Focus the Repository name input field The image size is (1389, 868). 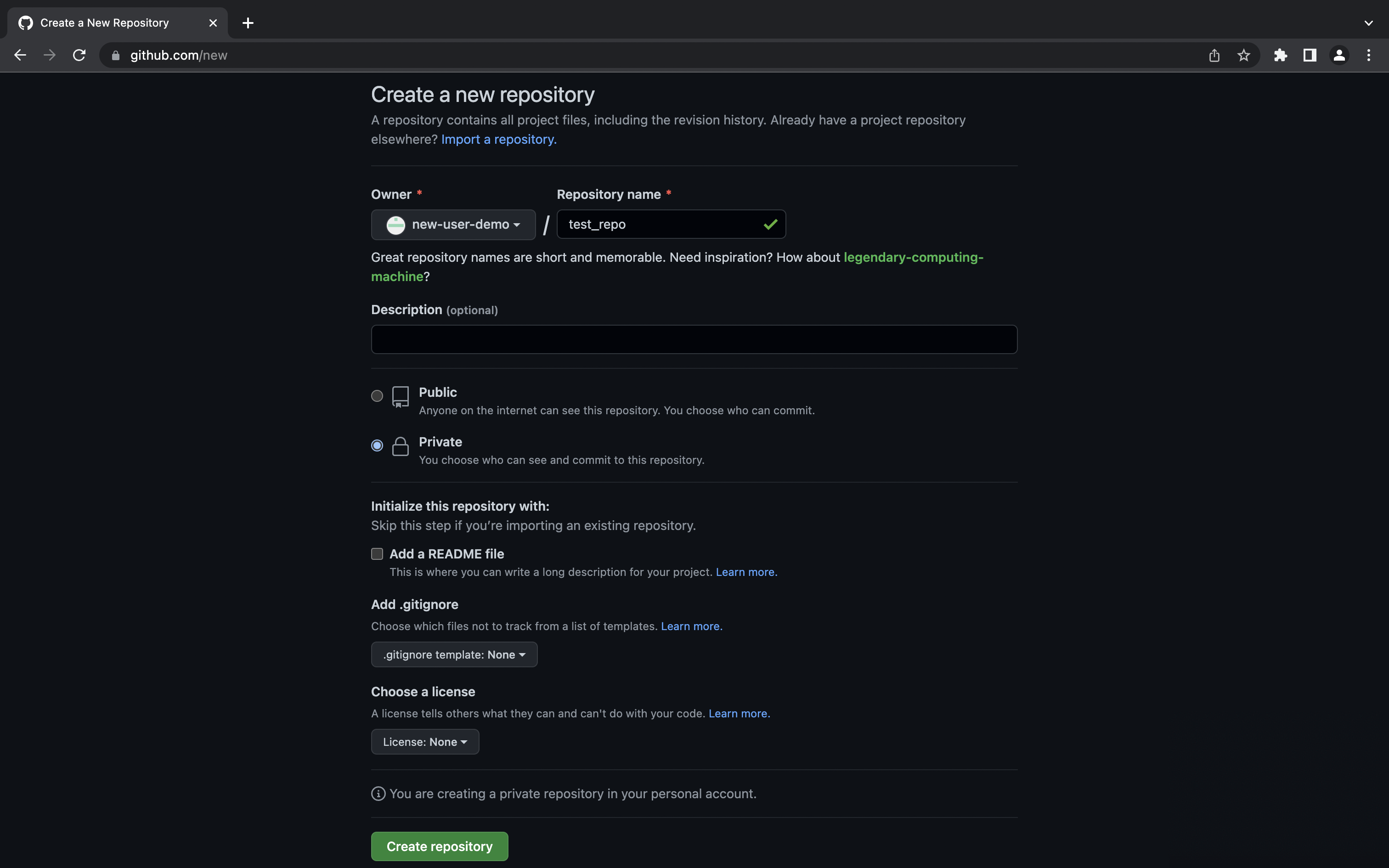[671, 225]
